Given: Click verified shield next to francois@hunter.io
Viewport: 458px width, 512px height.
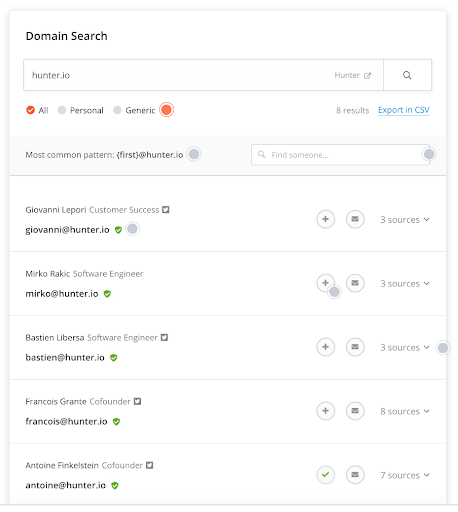Looking at the screenshot, I should point(116,422).
